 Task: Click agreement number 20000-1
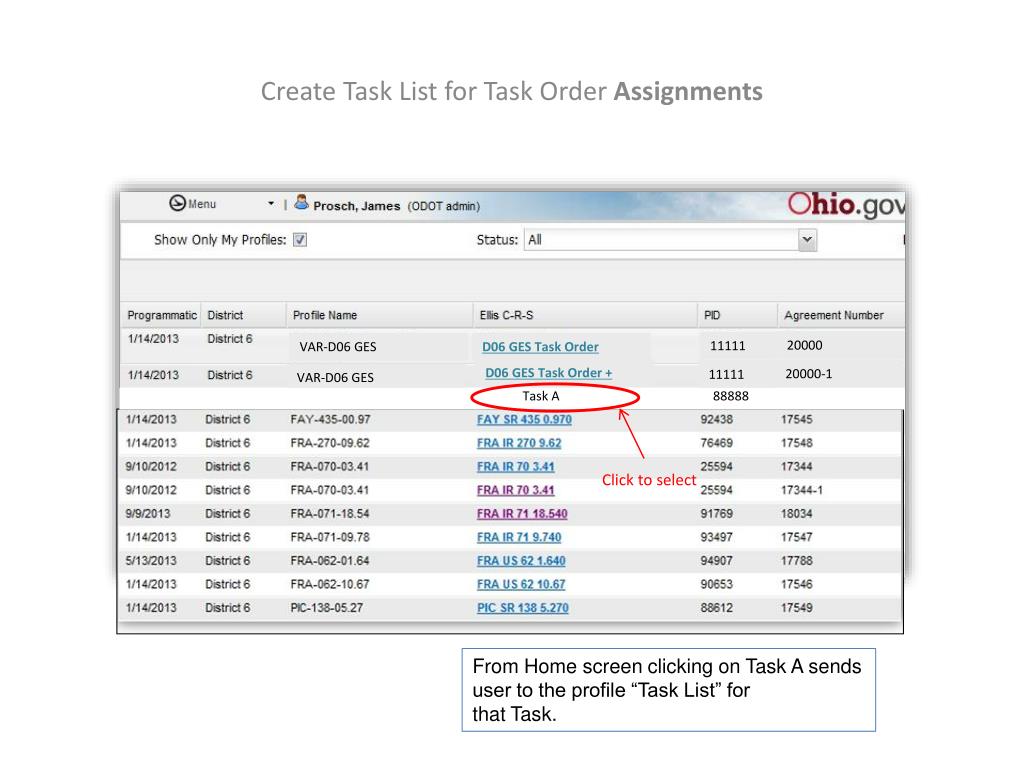click(808, 374)
